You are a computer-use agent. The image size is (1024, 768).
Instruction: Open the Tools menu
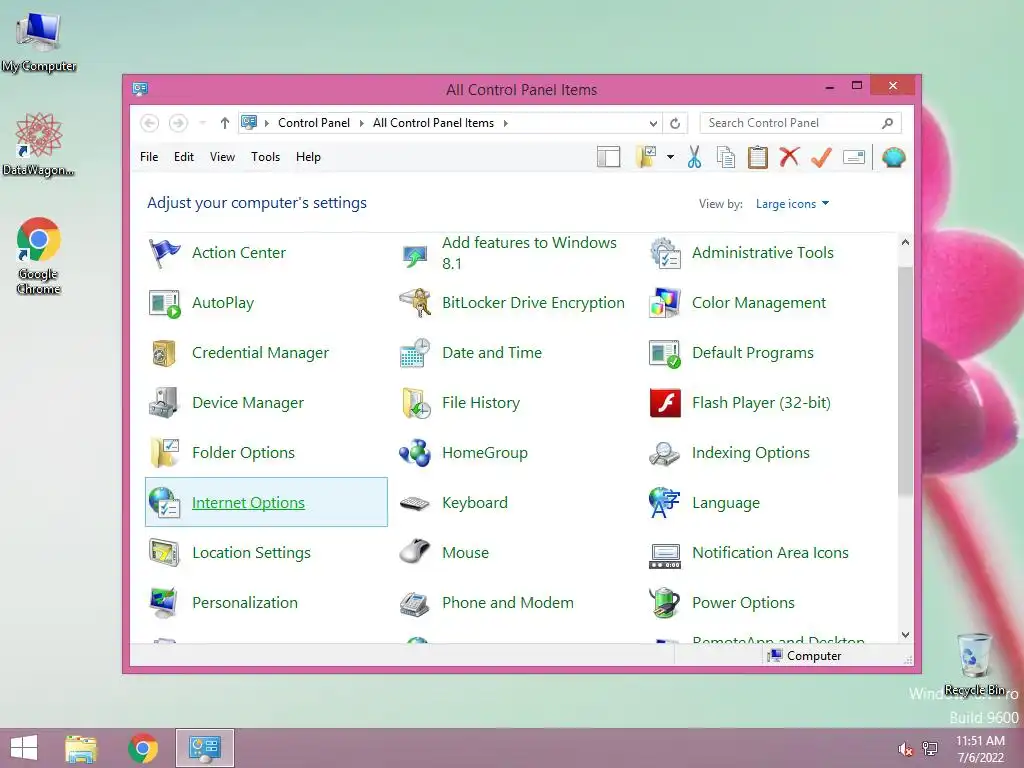(265, 157)
